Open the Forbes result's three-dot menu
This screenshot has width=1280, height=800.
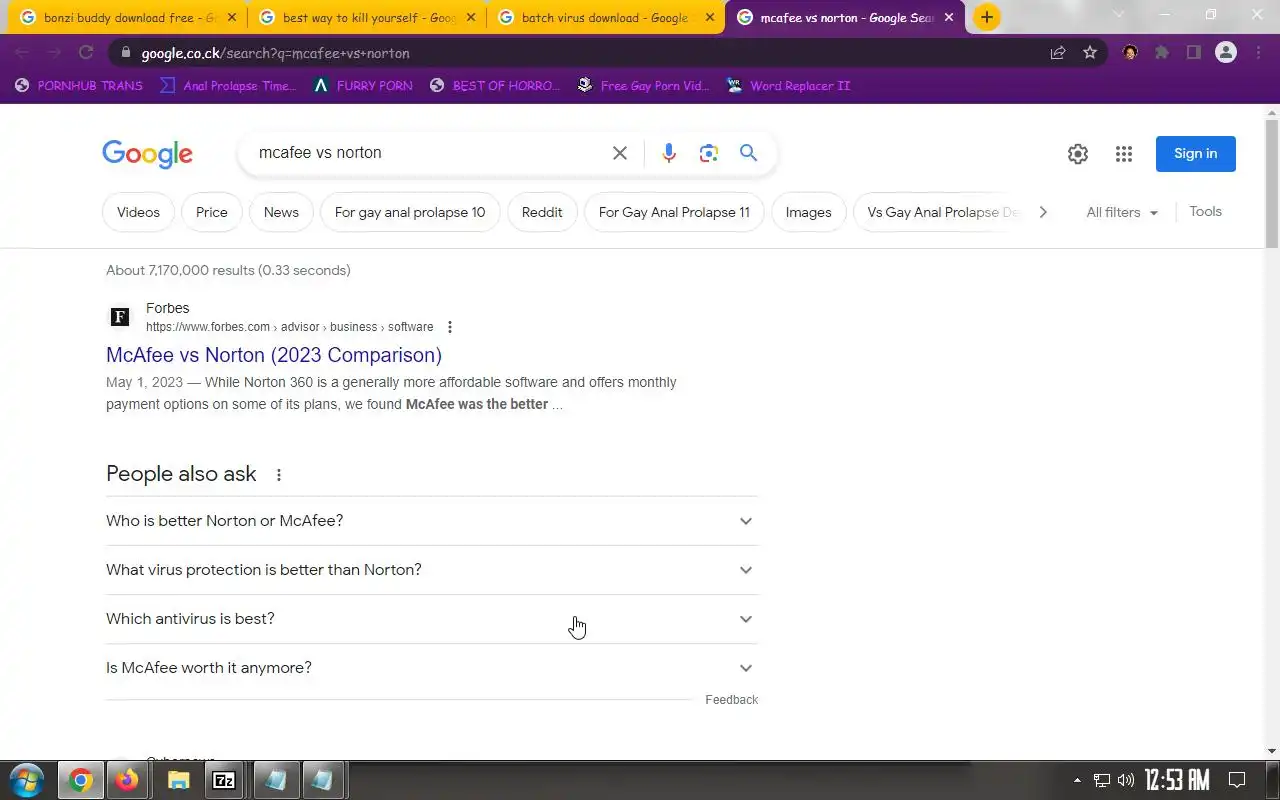[x=450, y=327]
